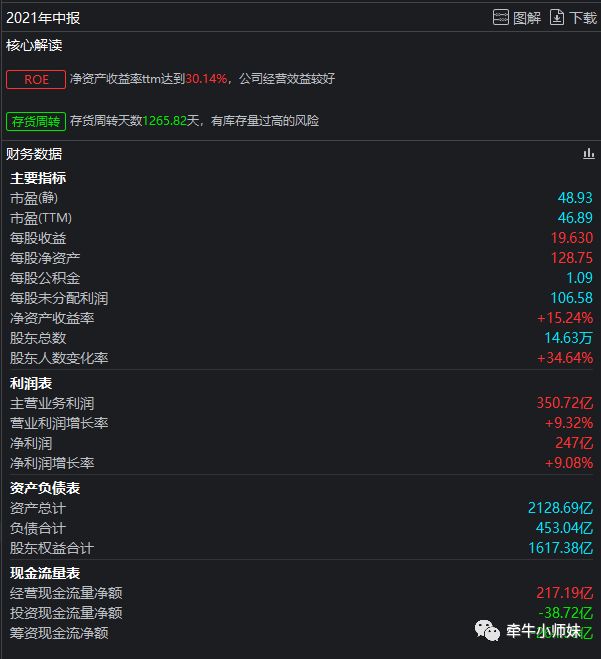Click the -38.72亿 investing cash flow
The width and height of the screenshot is (601, 659).
coord(566,613)
